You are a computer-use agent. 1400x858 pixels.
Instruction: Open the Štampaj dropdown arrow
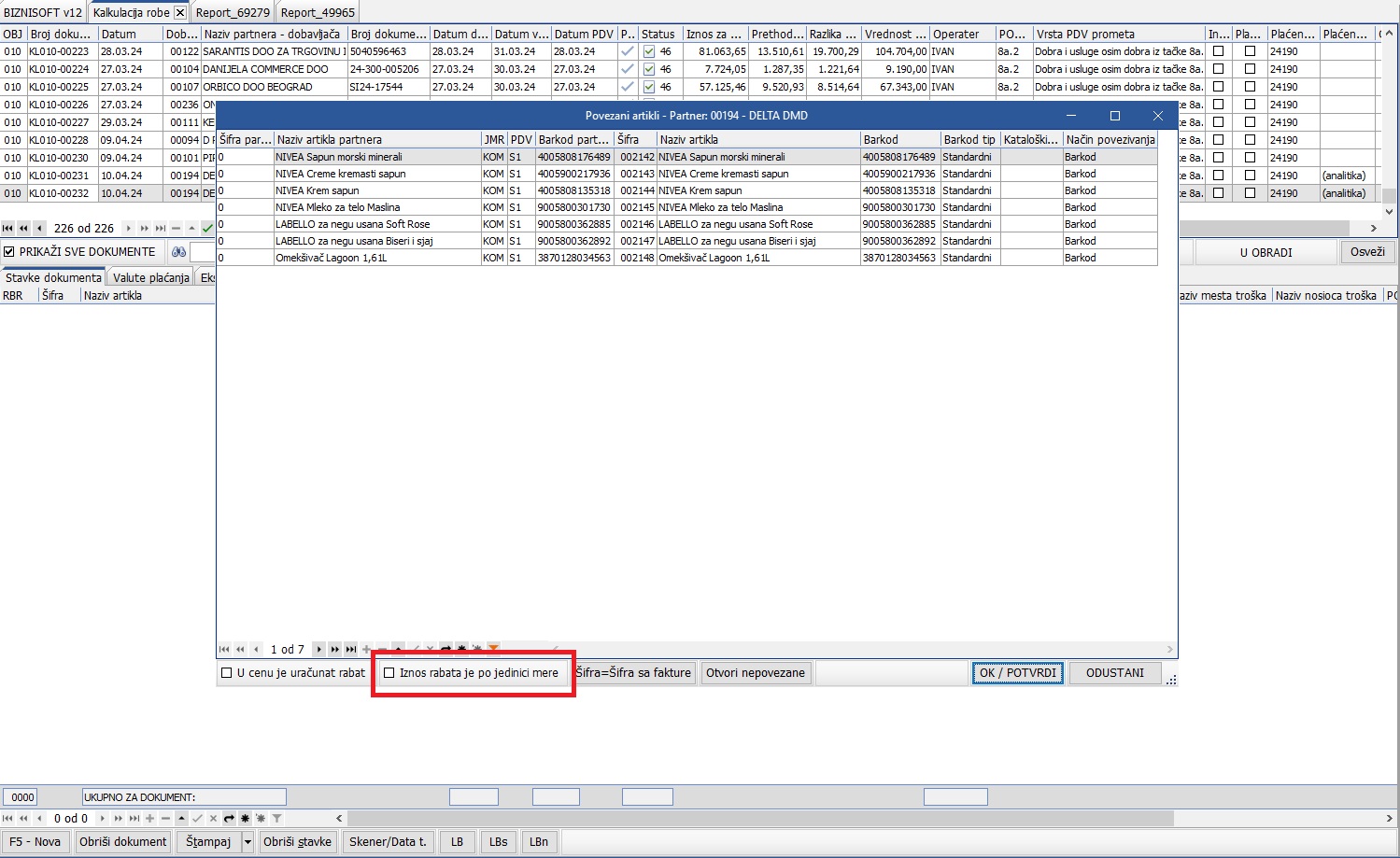(247, 842)
